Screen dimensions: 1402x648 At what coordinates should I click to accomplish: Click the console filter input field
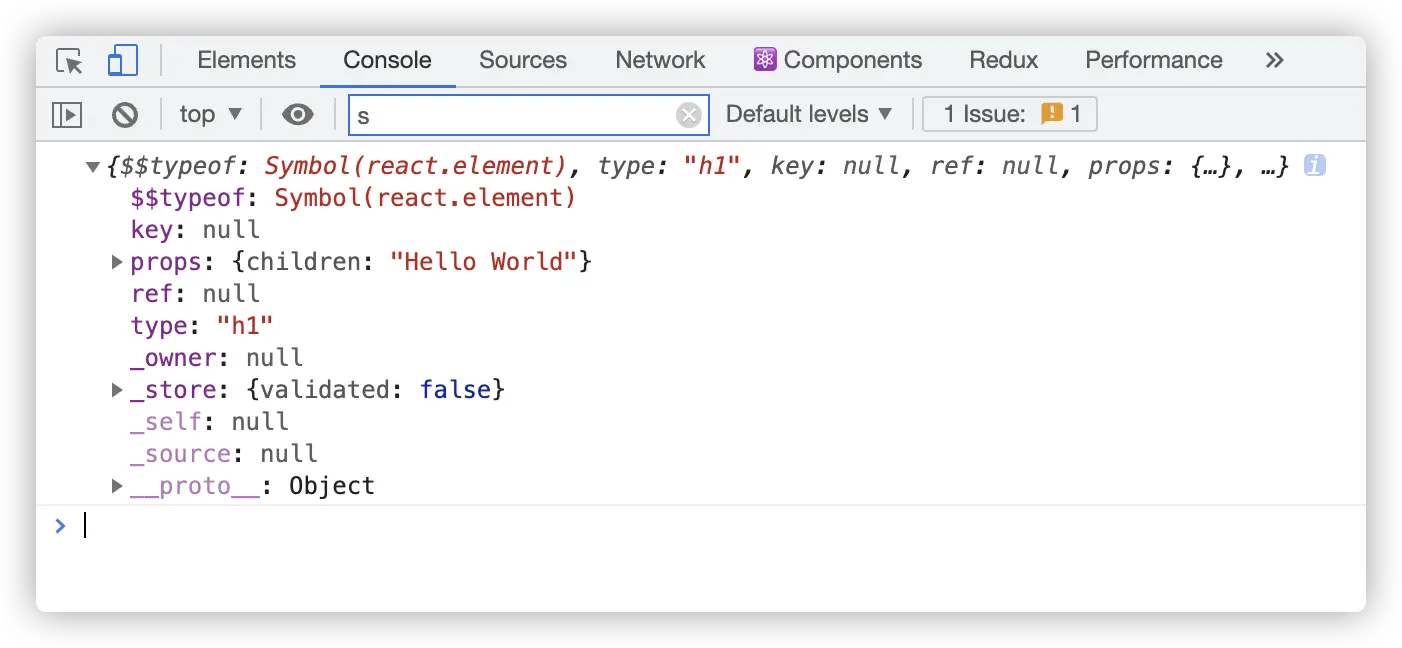click(x=510, y=115)
